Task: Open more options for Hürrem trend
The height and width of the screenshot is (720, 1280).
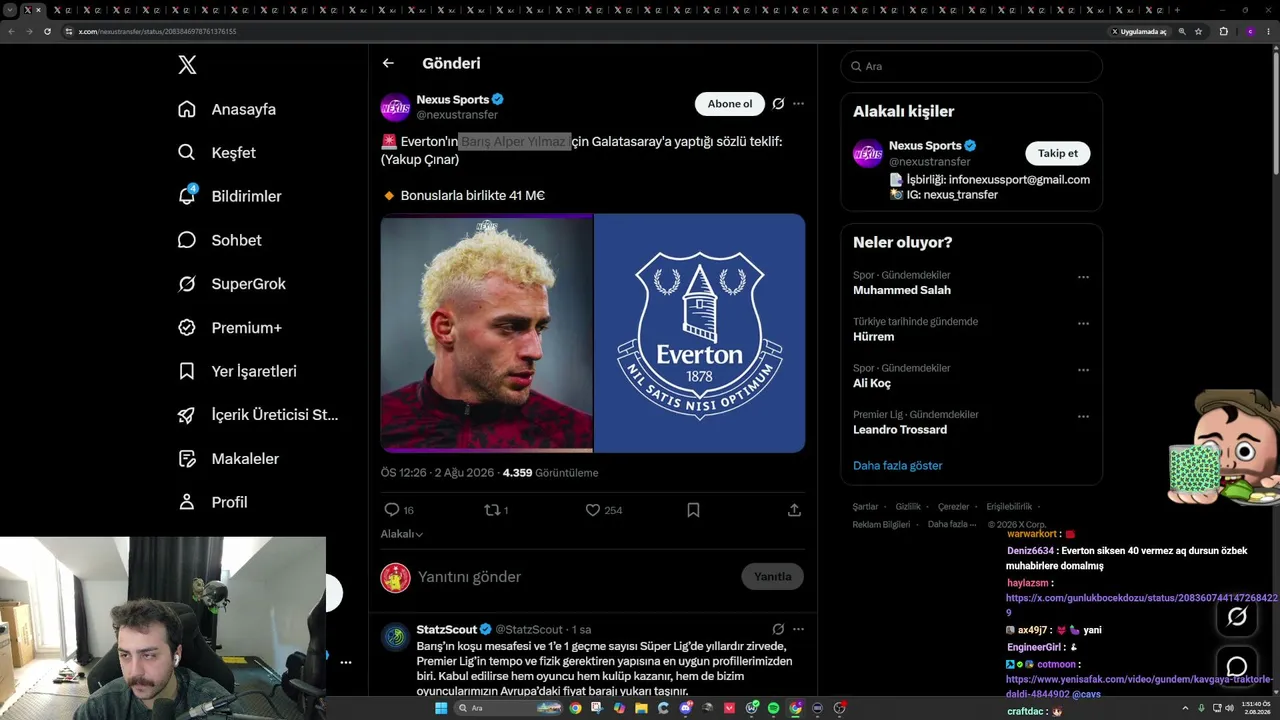Action: [x=1083, y=324]
